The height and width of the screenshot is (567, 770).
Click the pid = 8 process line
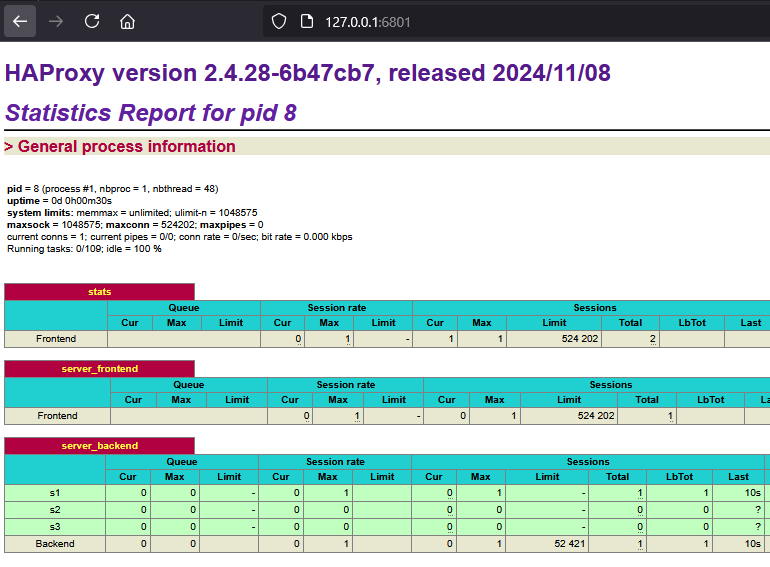pyautogui.click(x=112, y=189)
